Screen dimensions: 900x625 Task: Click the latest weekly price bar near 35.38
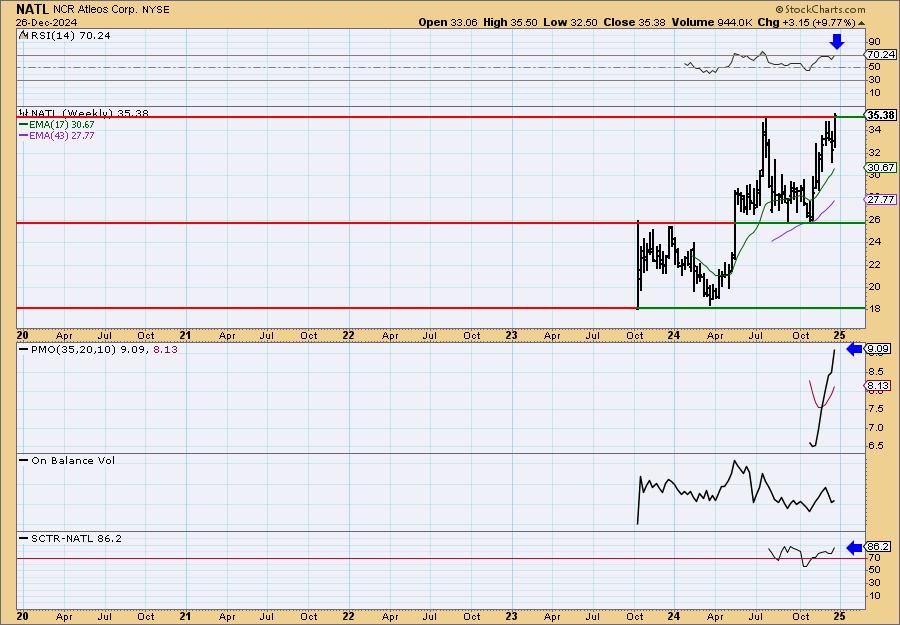(x=835, y=131)
